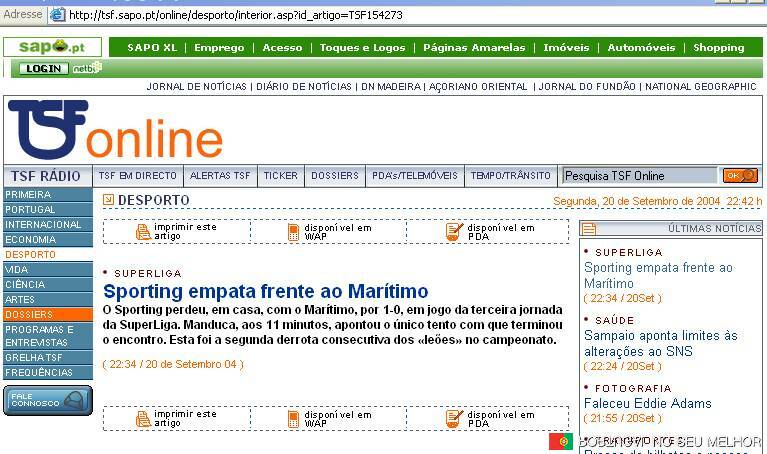Select Internacional in the left sidebar
The image size is (767, 454).
click(43, 225)
